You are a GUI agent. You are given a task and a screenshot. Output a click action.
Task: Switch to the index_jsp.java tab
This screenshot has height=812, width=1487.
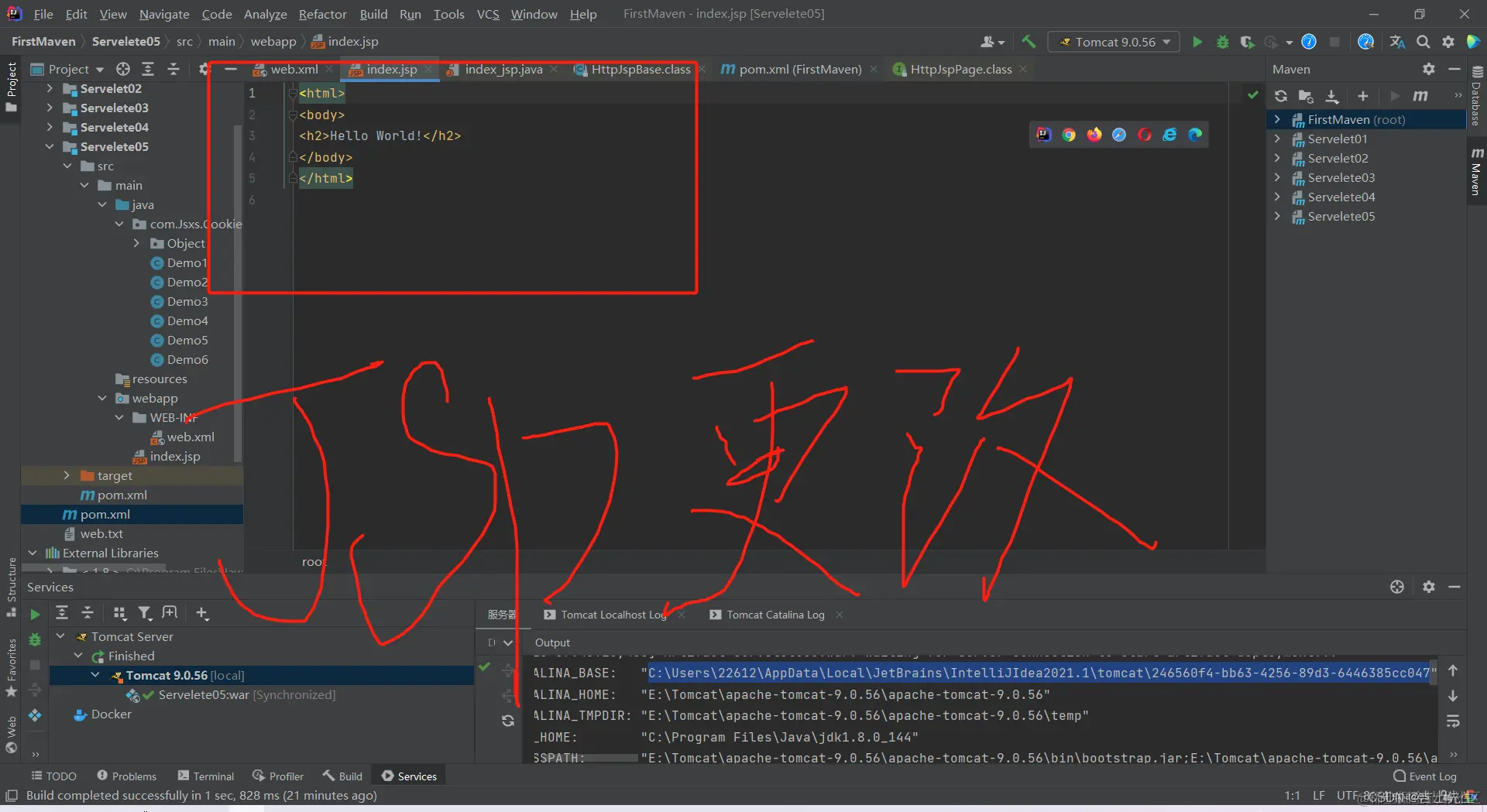pyautogui.click(x=502, y=69)
